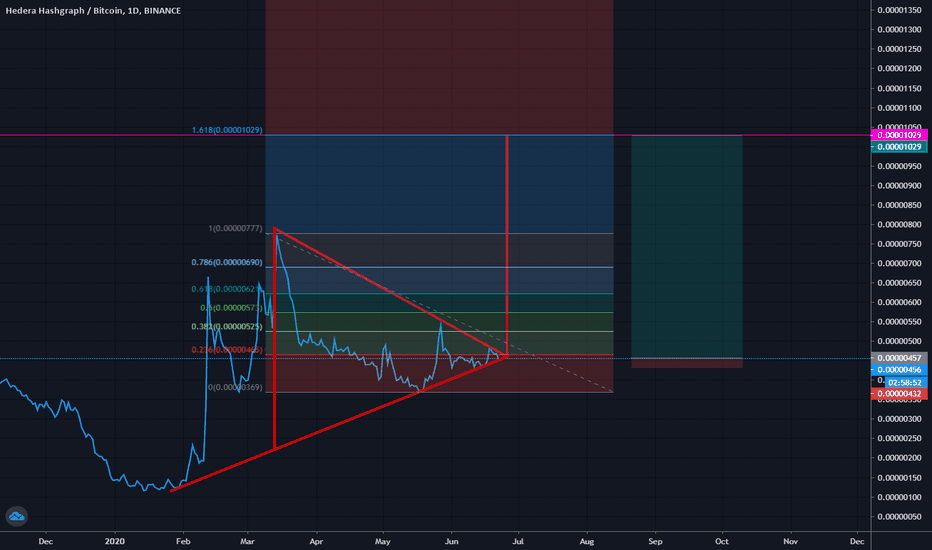Select the 0.618 teal Fibonacci level label
Viewport: 932px width, 550px height.
point(226,289)
